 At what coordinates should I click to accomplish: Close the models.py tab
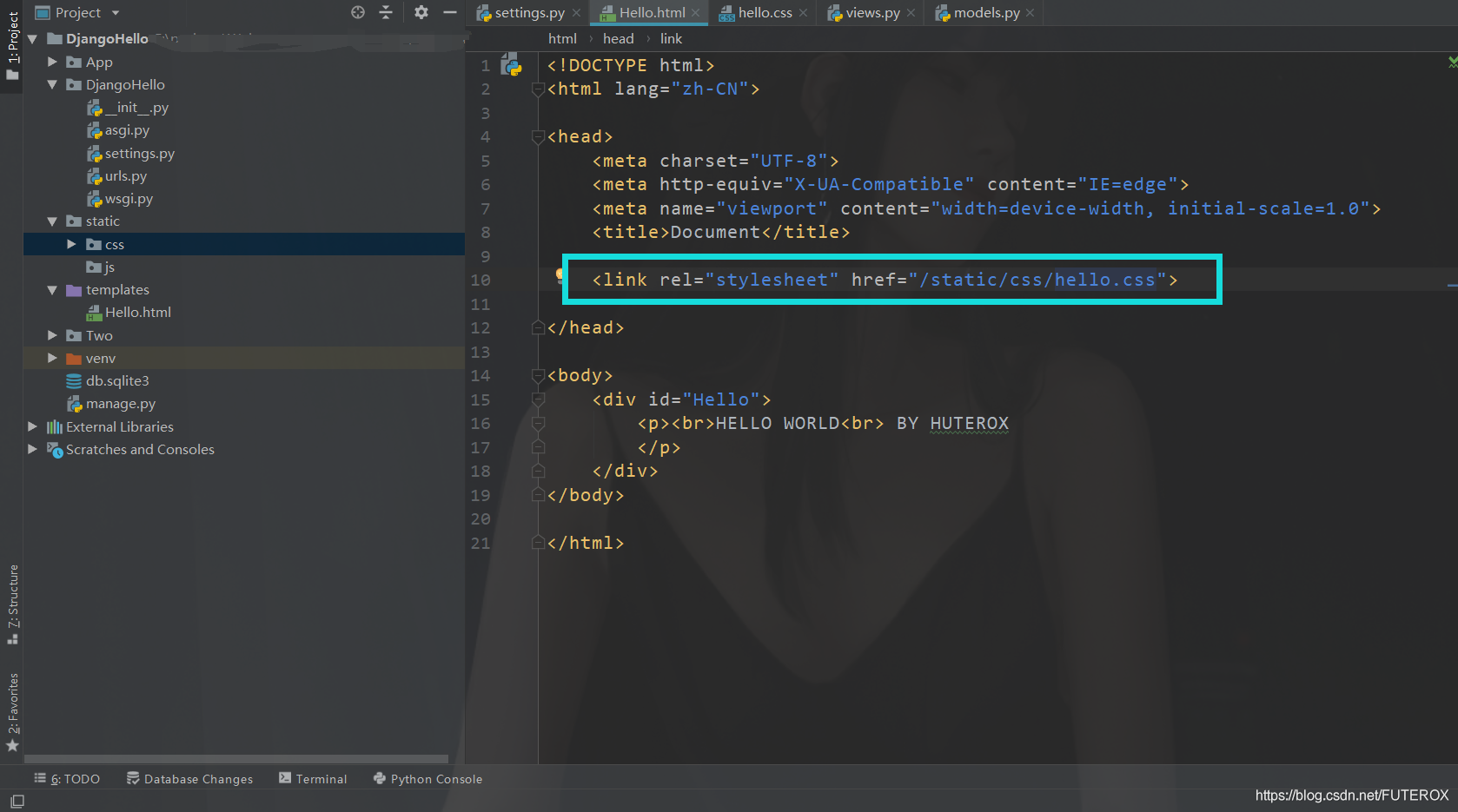(1030, 13)
